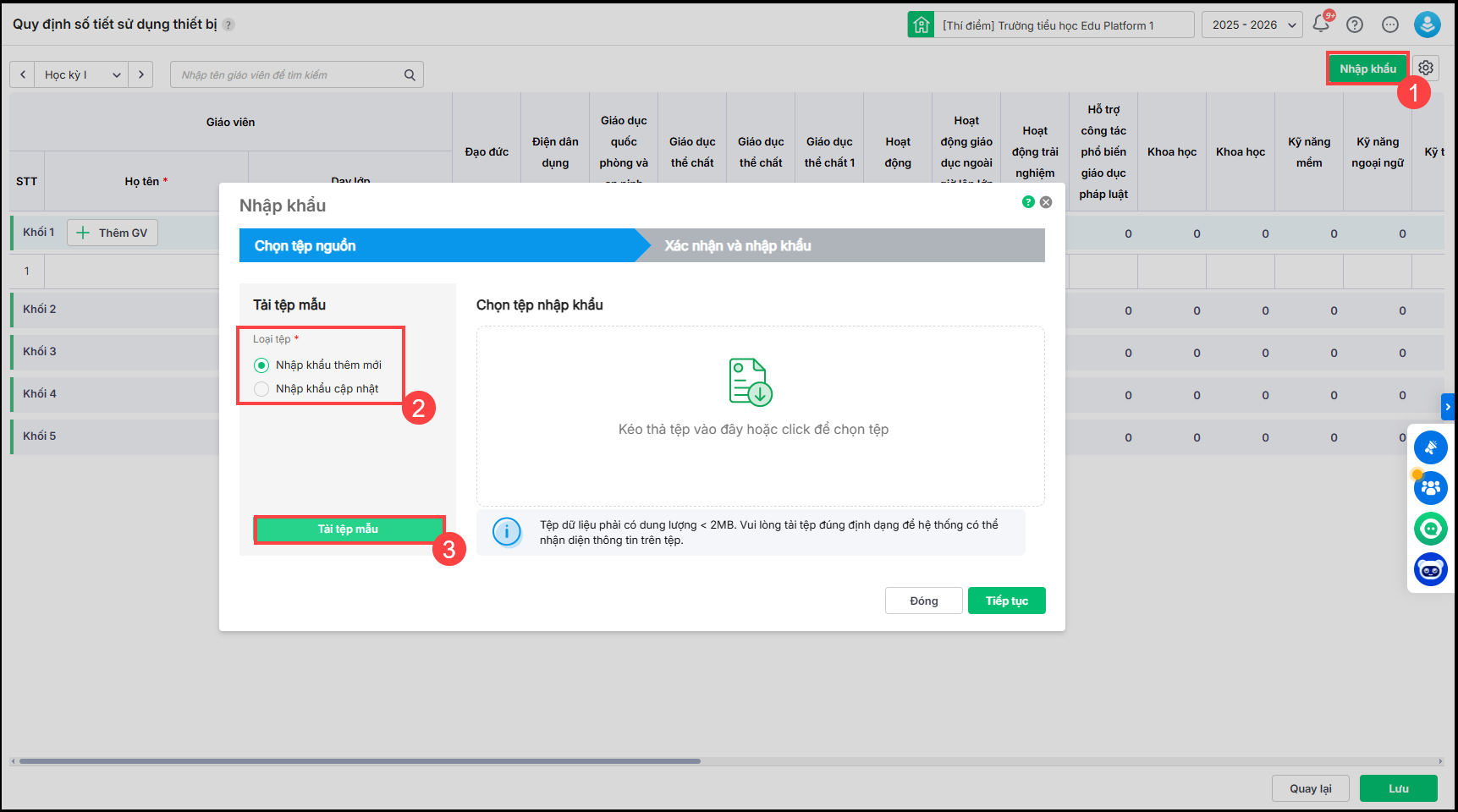Viewport: 1458px width, 812px height.
Task: Click the settings gear icon beside Nhập khẩu
Action: pyautogui.click(x=1426, y=69)
